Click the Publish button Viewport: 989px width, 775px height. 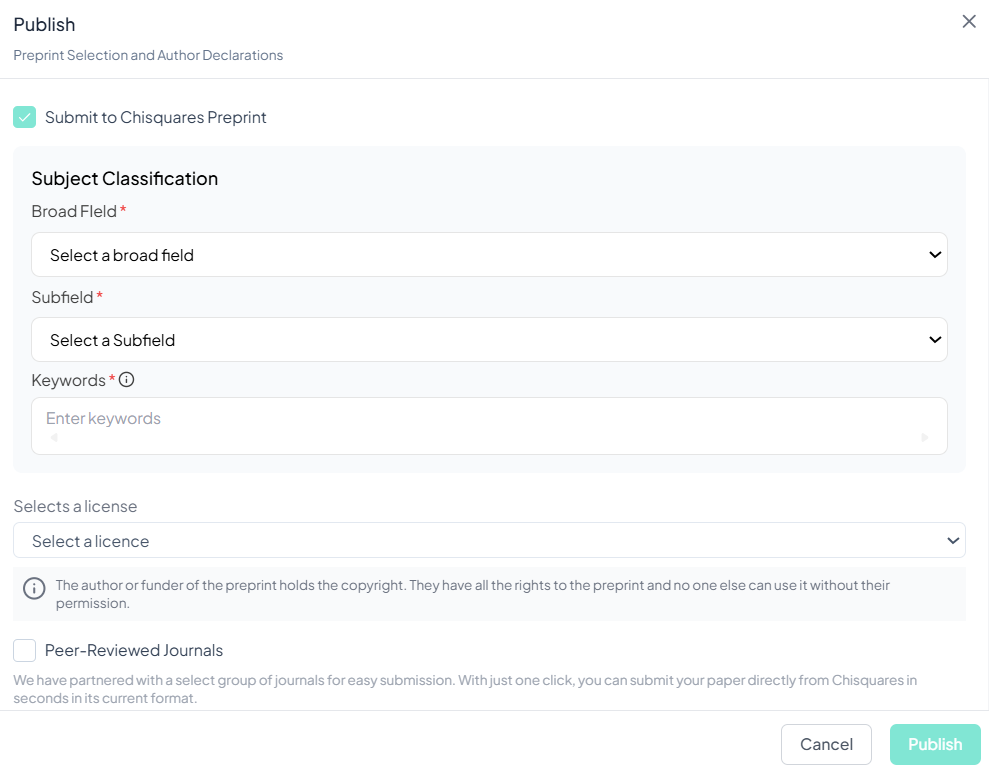tap(934, 744)
